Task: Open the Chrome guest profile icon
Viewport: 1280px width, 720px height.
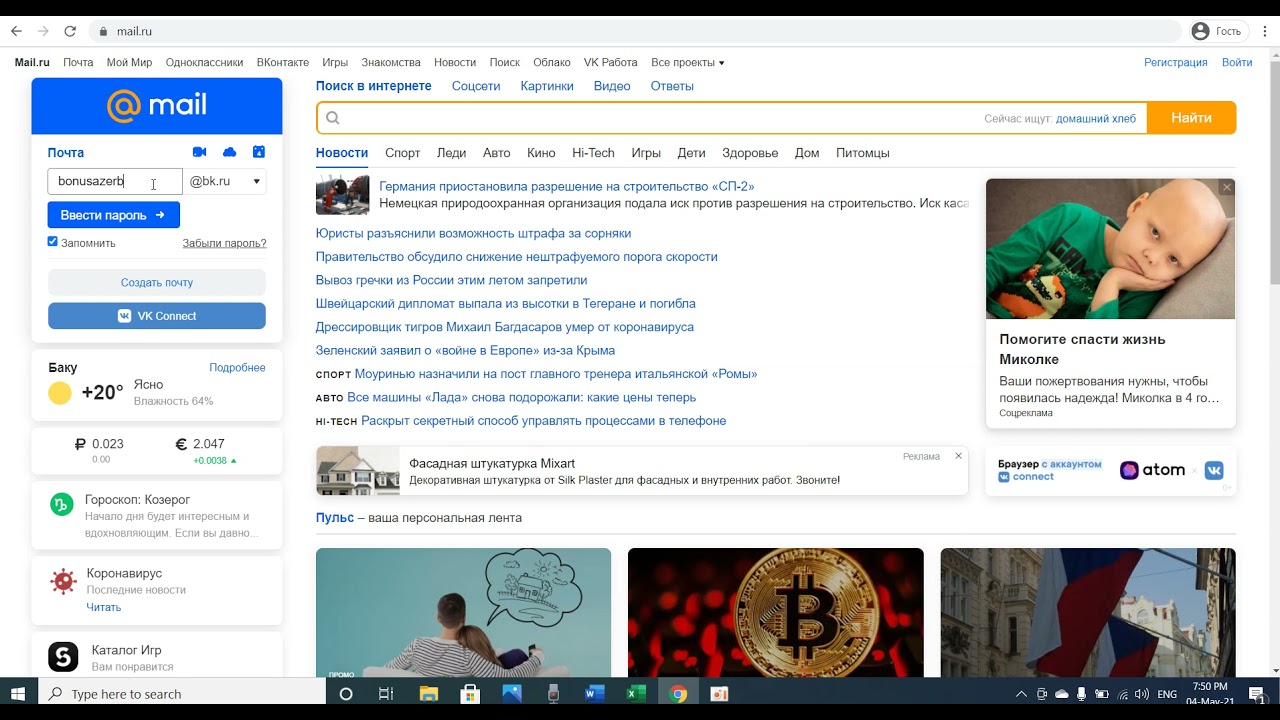Action: tap(1201, 31)
